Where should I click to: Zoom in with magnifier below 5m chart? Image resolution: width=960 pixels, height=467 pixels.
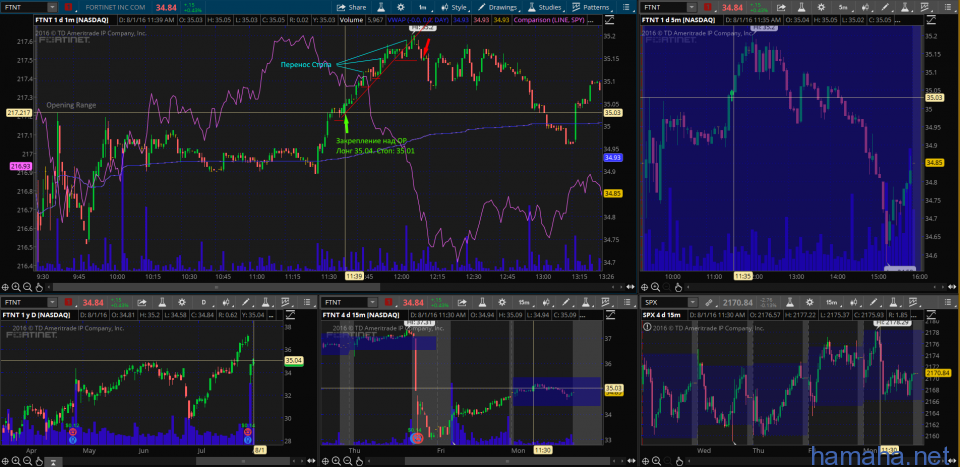[x=656, y=286]
